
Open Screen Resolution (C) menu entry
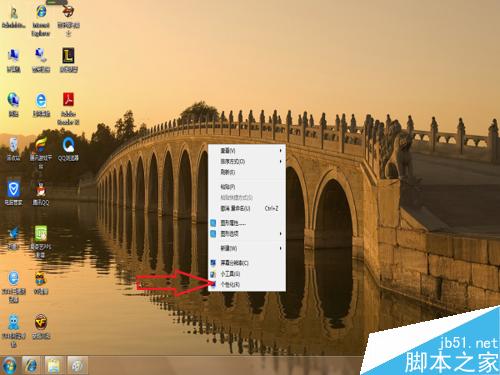(247, 263)
